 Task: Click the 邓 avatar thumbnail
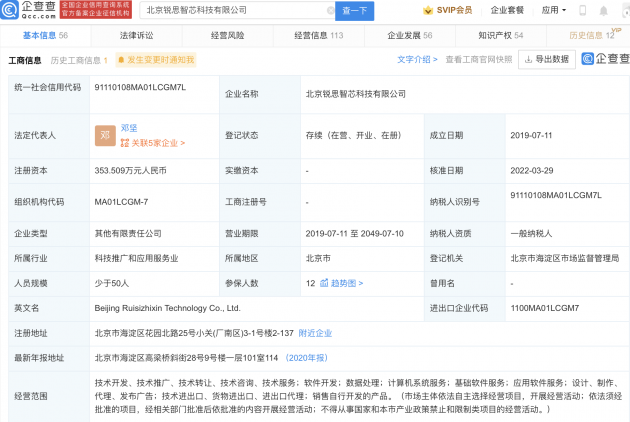105,135
